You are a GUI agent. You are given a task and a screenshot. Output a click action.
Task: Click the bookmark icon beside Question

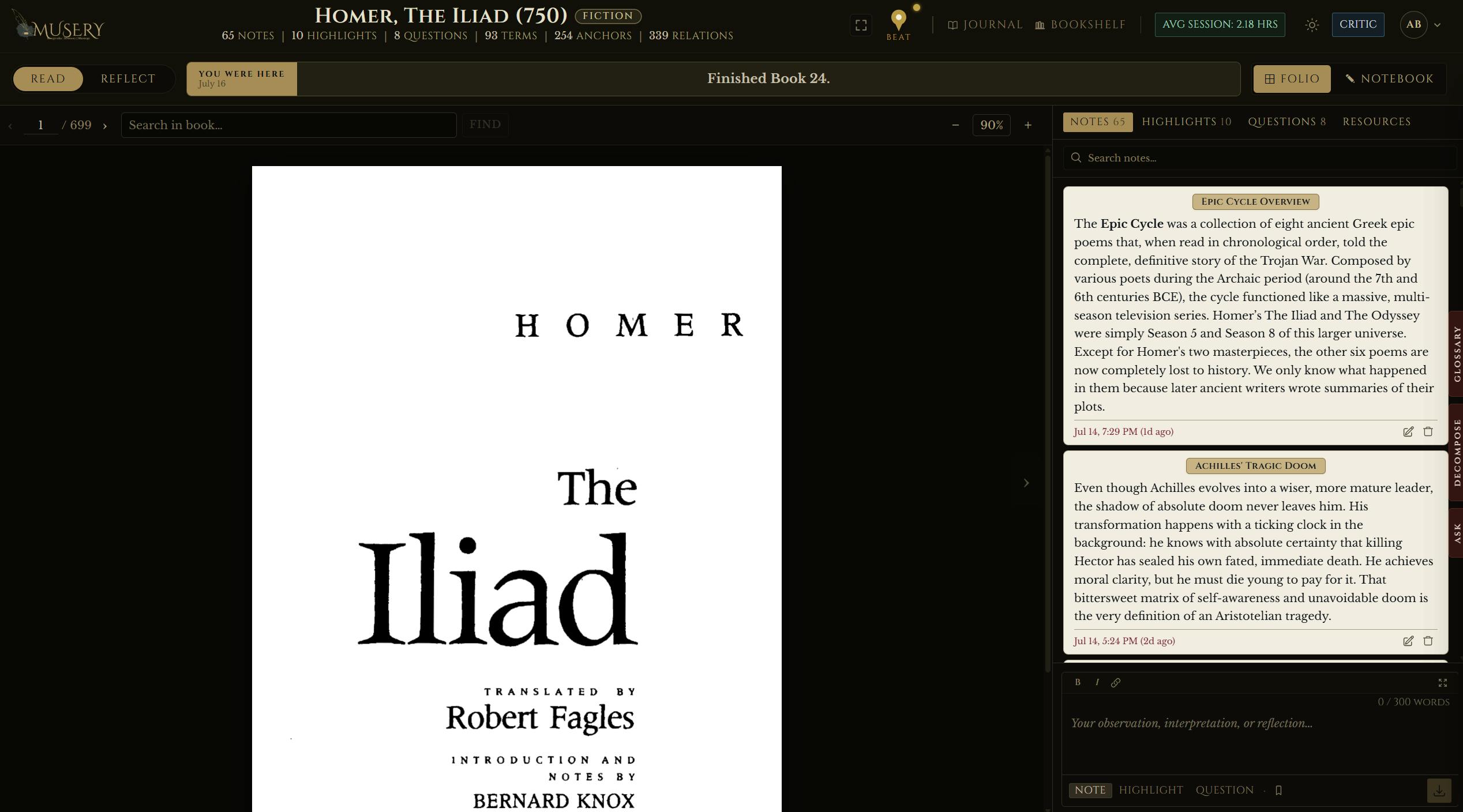tap(1278, 790)
